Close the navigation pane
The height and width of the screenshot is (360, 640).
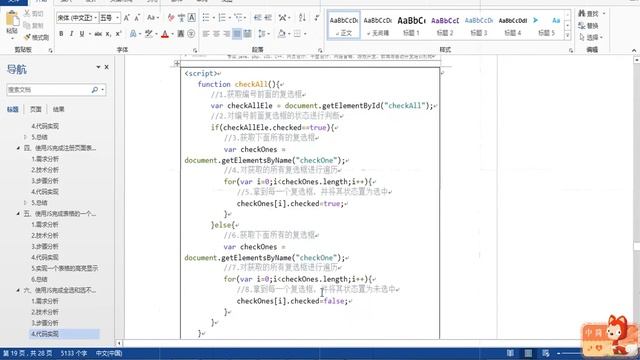point(107,67)
